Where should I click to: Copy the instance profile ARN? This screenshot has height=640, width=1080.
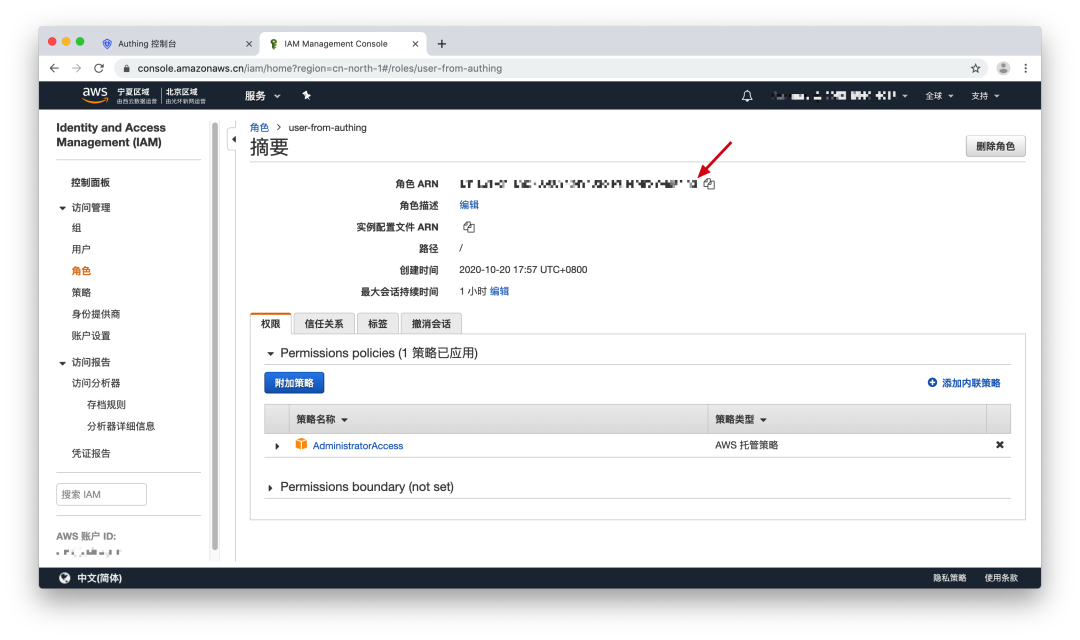click(469, 227)
